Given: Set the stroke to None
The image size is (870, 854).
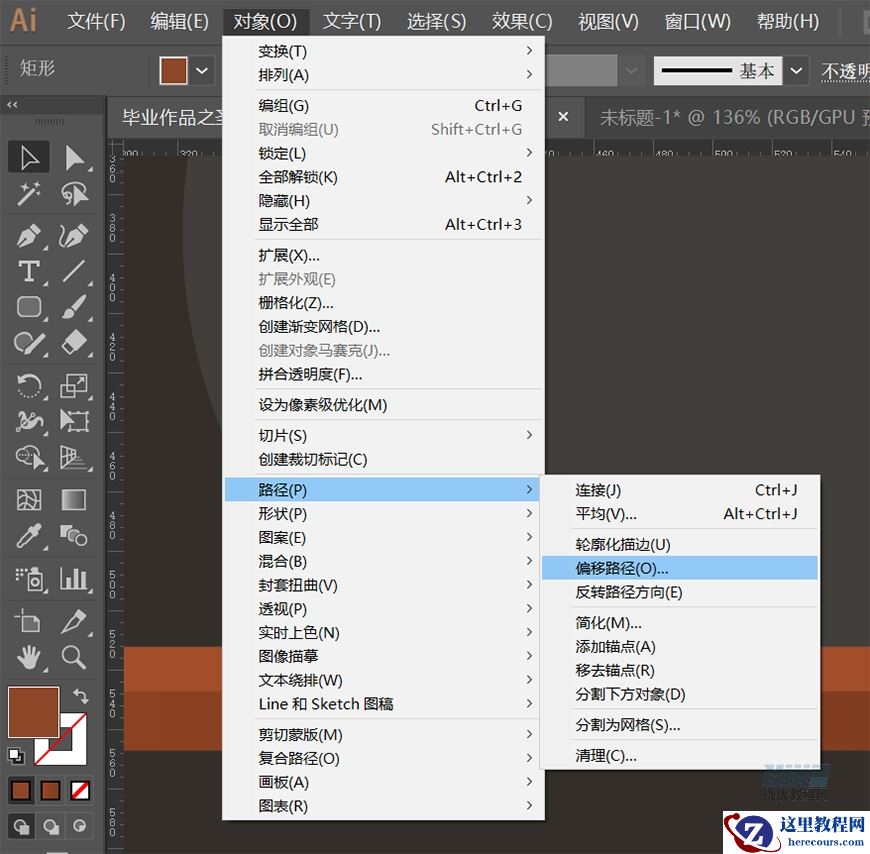Looking at the screenshot, I should [x=80, y=790].
